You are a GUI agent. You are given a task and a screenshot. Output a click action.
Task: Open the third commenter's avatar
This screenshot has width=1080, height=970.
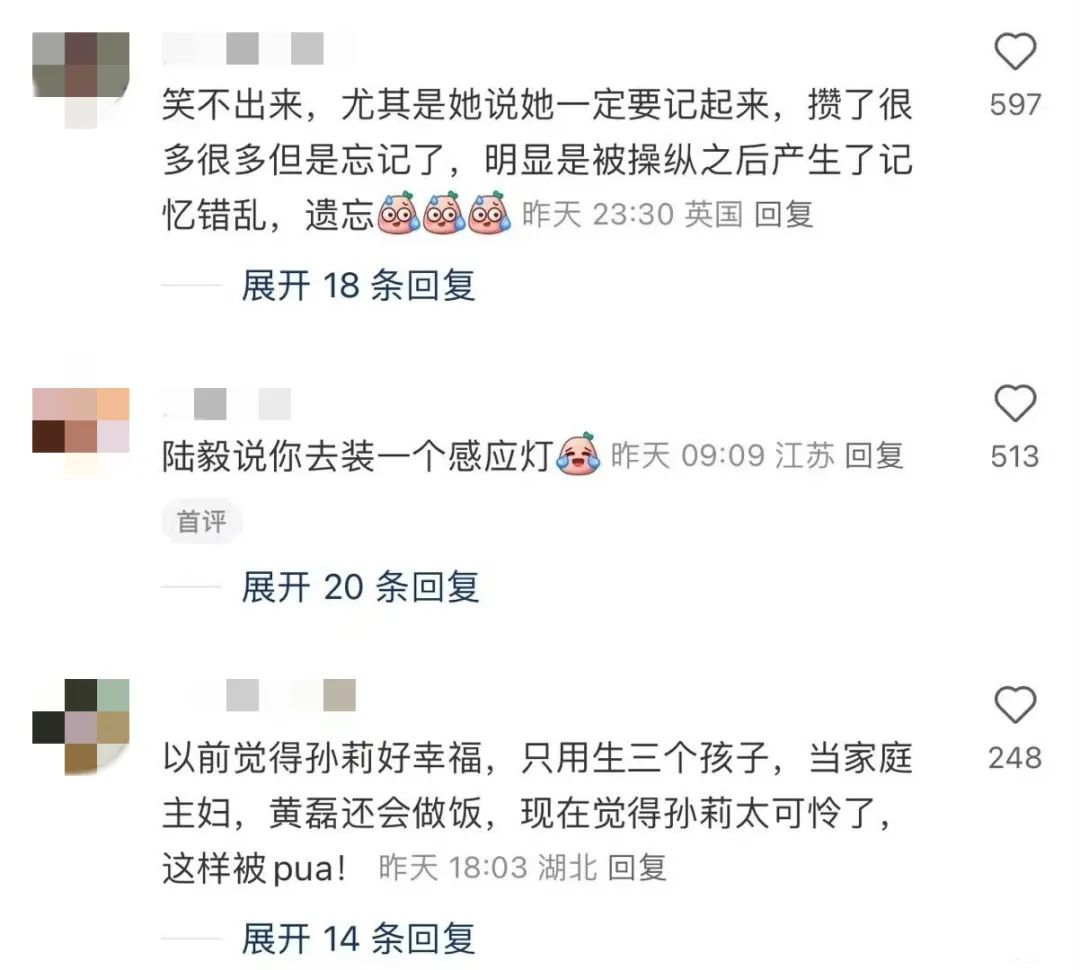[x=81, y=728]
